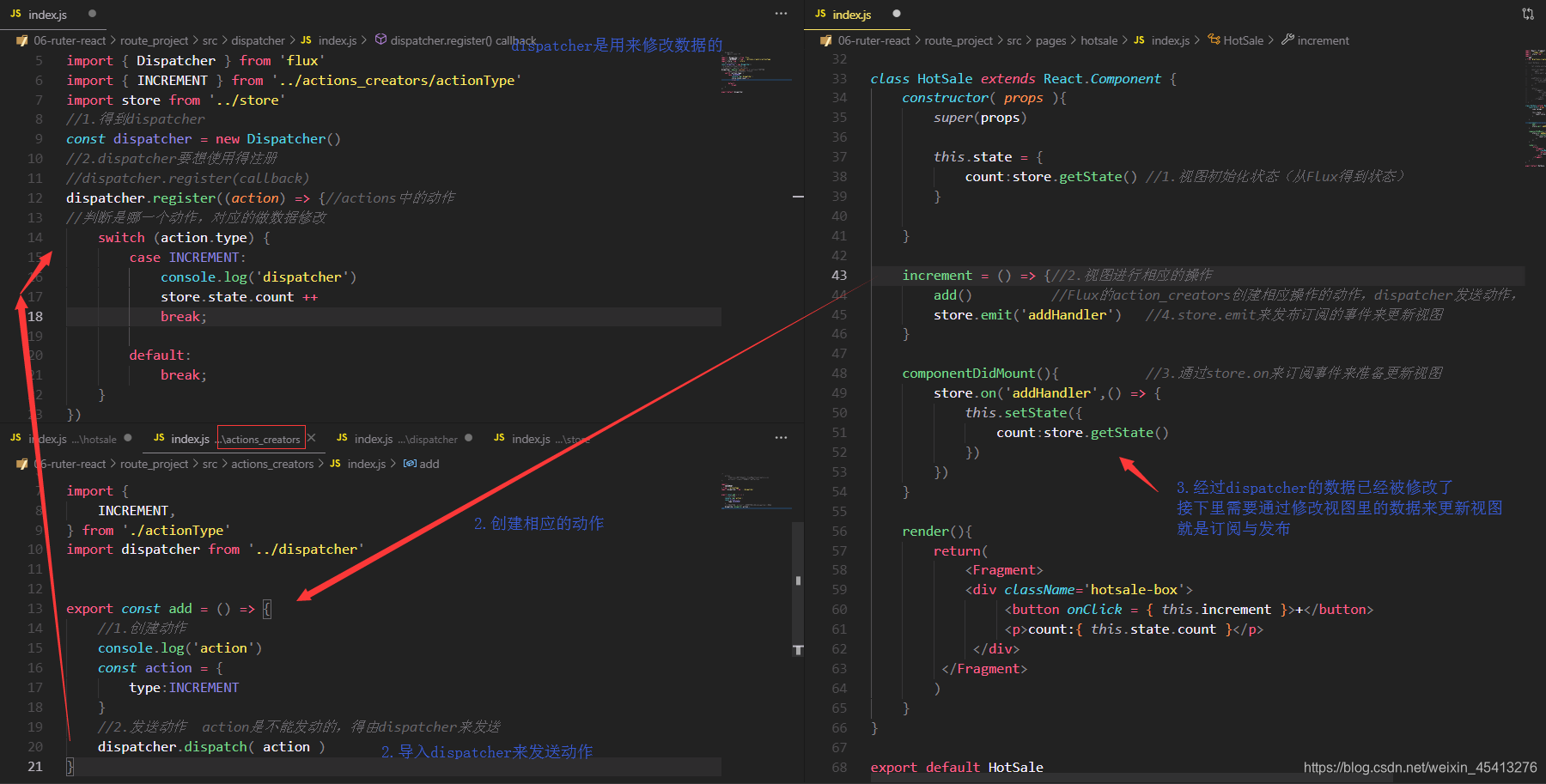Image resolution: width=1546 pixels, height=784 pixels.
Task: Click "console.log('action')" line
Action: tap(180, 647)
